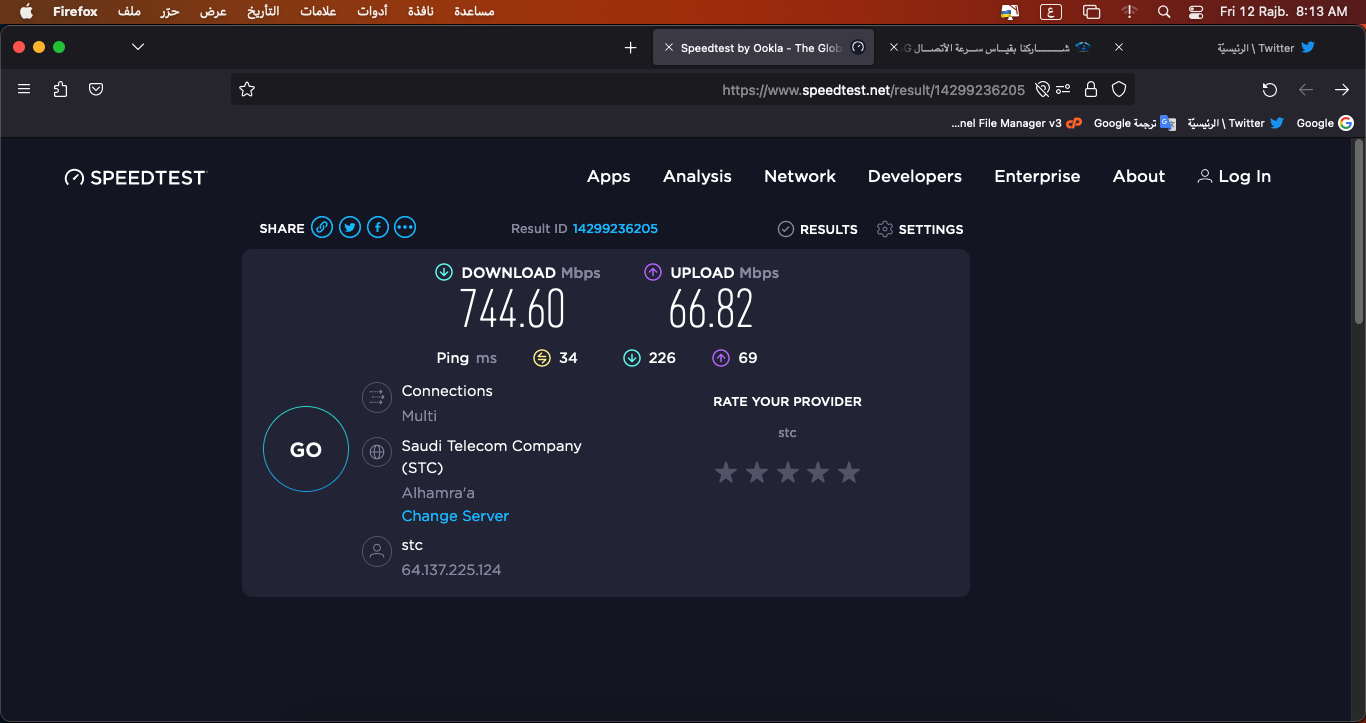Open the About navigation item
1366x723 pixels.
click(1139, 176)
